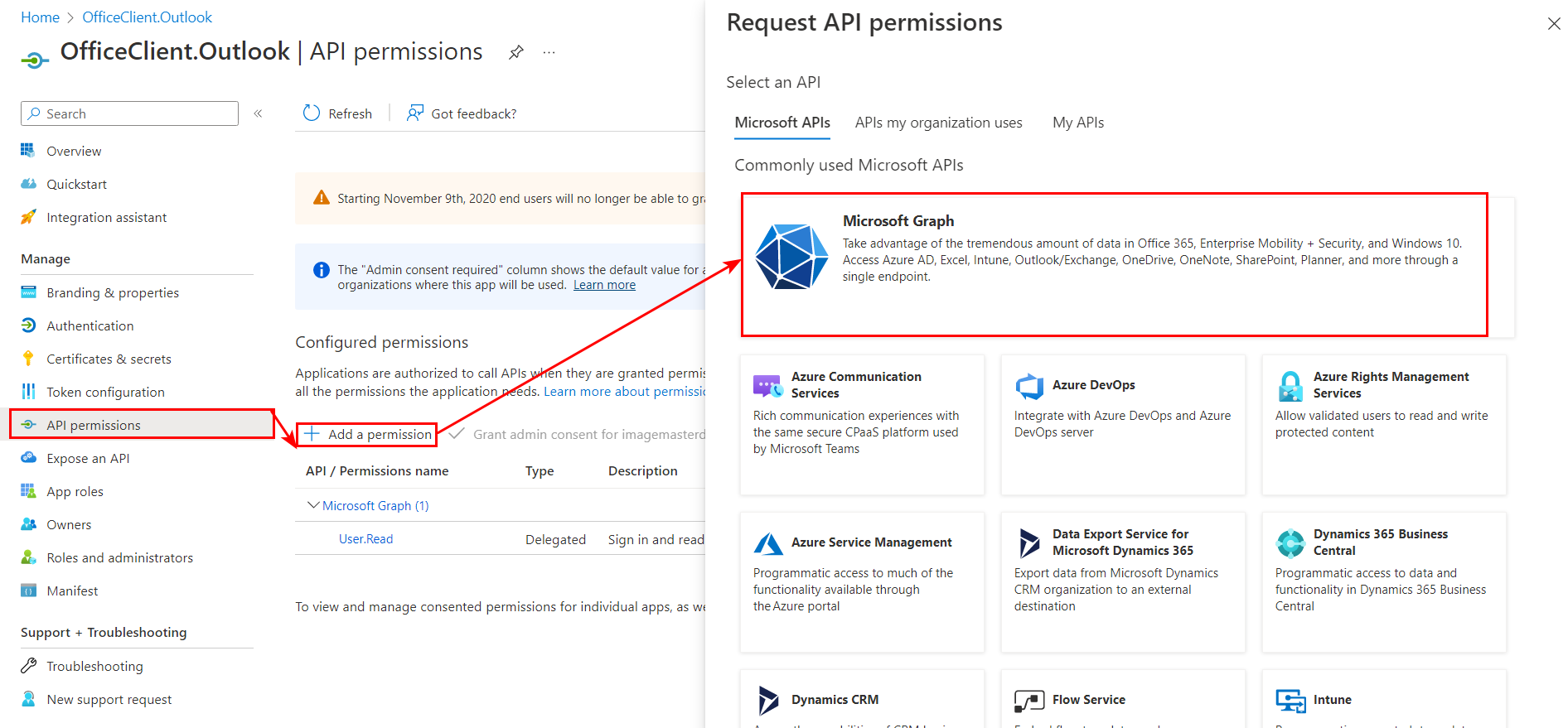Click the Expose an API cloud icon

pyautogui.click(x=28, y=458)
